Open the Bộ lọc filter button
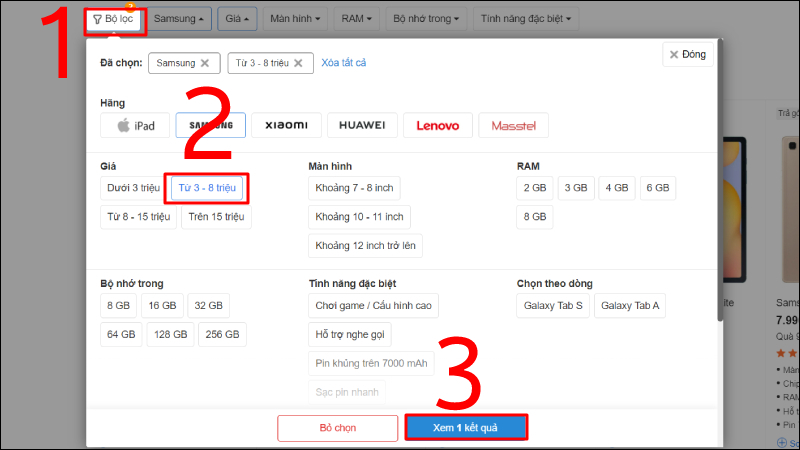Screen dimensions: 800x450 tap(113, 19)
